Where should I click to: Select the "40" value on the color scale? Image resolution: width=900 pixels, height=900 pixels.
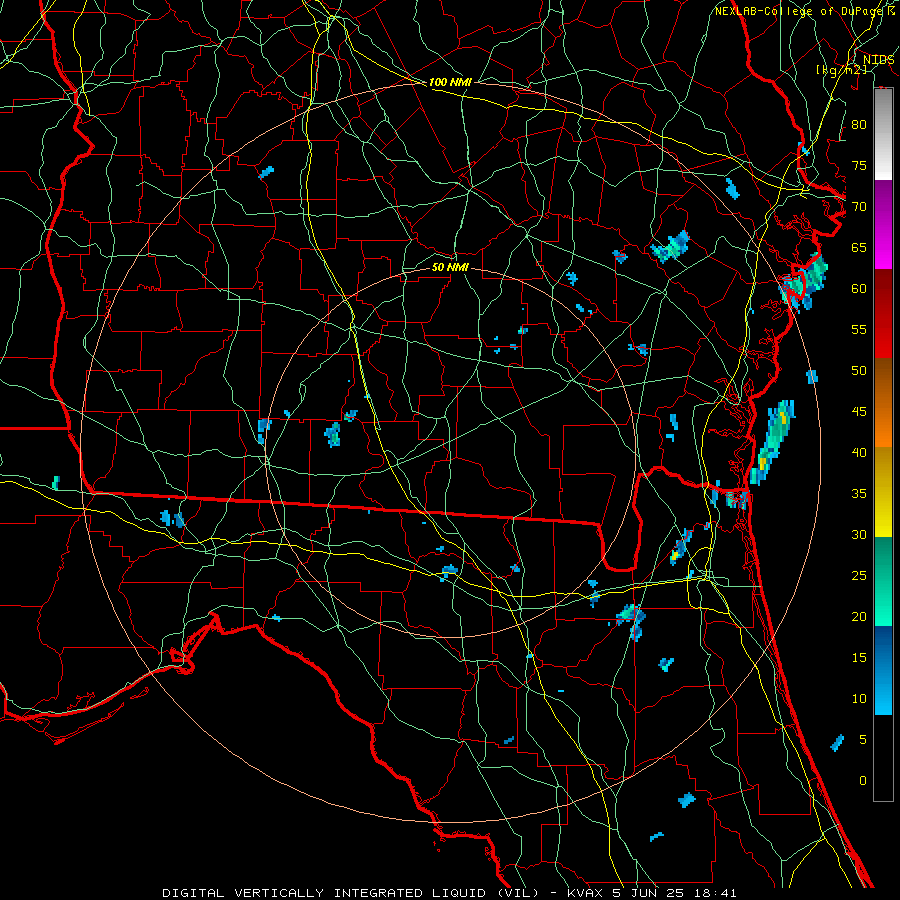point(859,453)
